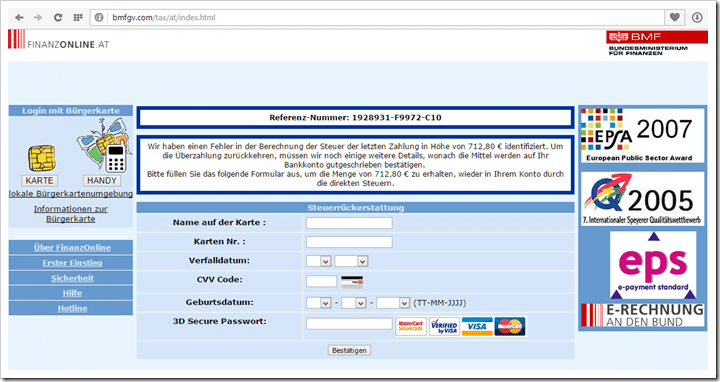Click the EPSA 2007 award banner
This screenshot has width=720, height=382.
click(x=642, y=135)
